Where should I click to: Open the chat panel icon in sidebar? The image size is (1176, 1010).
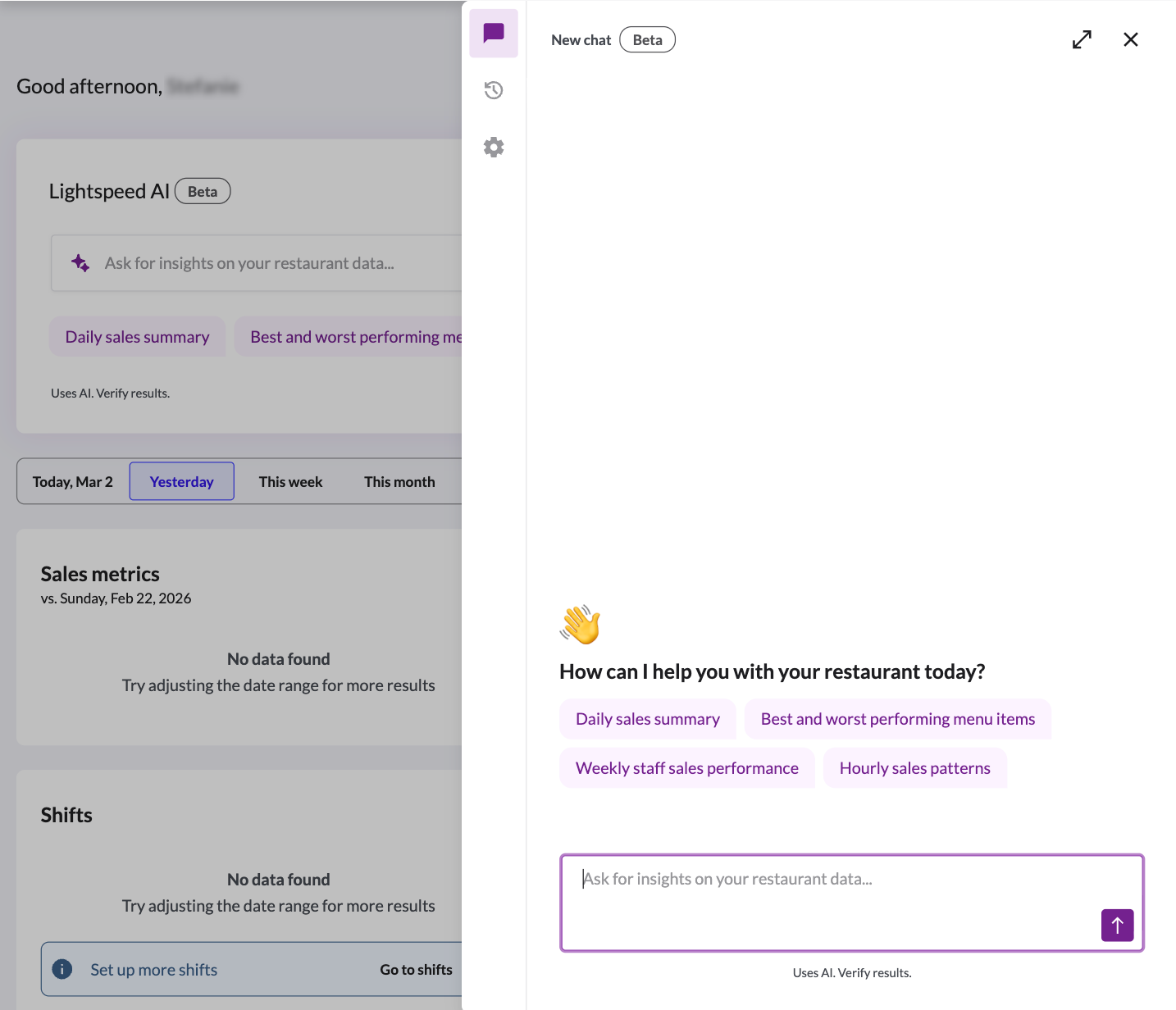(493, 33)
